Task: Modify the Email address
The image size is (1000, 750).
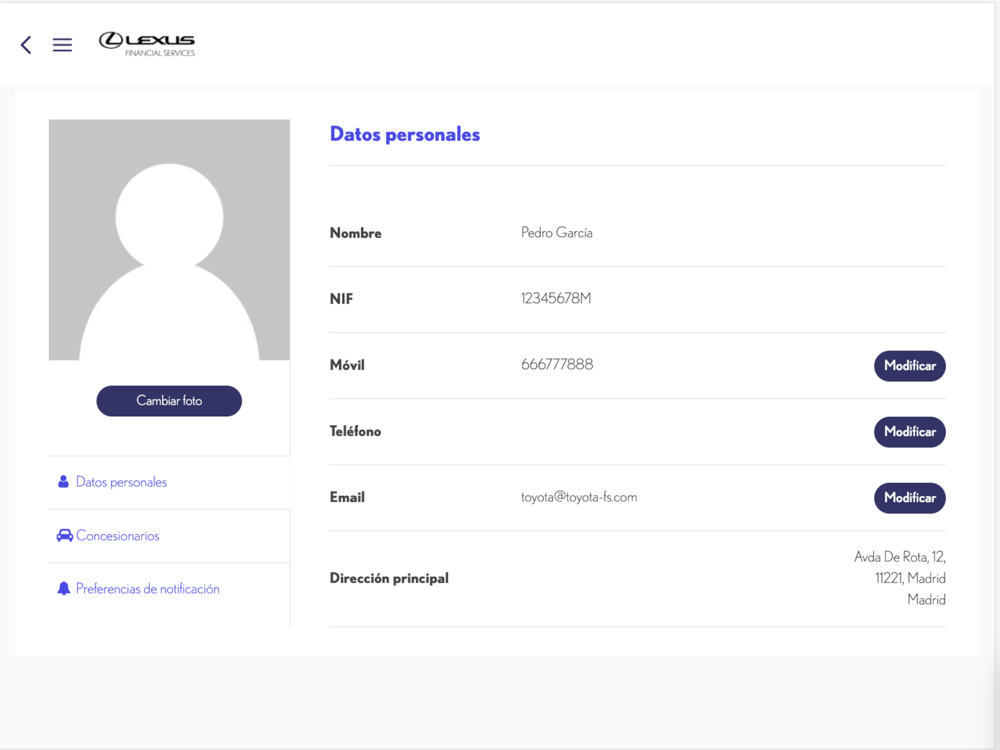Action: (x=909, y=497)
